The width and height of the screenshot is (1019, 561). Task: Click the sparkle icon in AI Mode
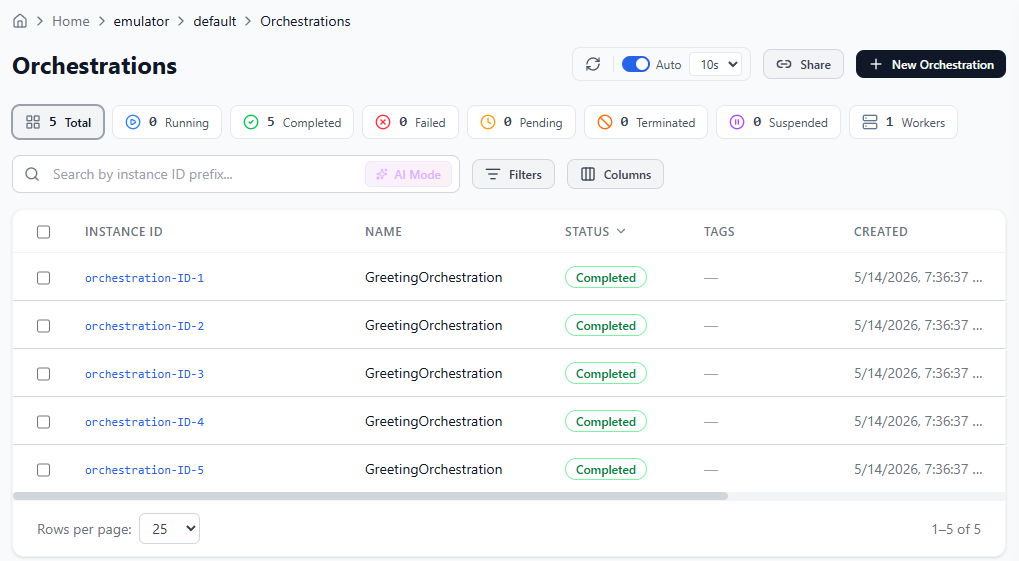(382, 174)
